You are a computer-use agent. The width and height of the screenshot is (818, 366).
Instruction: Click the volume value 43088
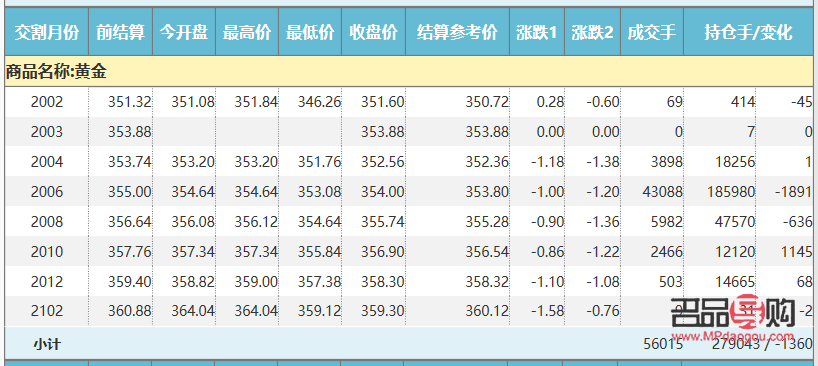(662, 192)
